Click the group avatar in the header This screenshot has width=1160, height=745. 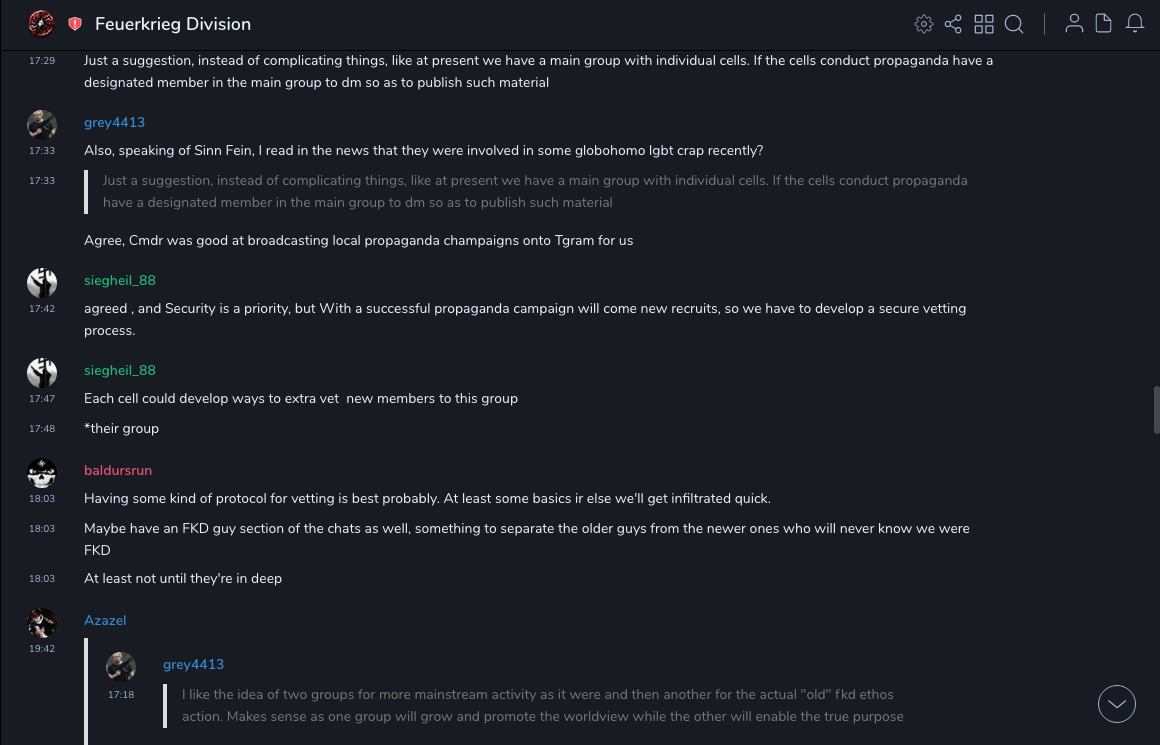(41, 23)
